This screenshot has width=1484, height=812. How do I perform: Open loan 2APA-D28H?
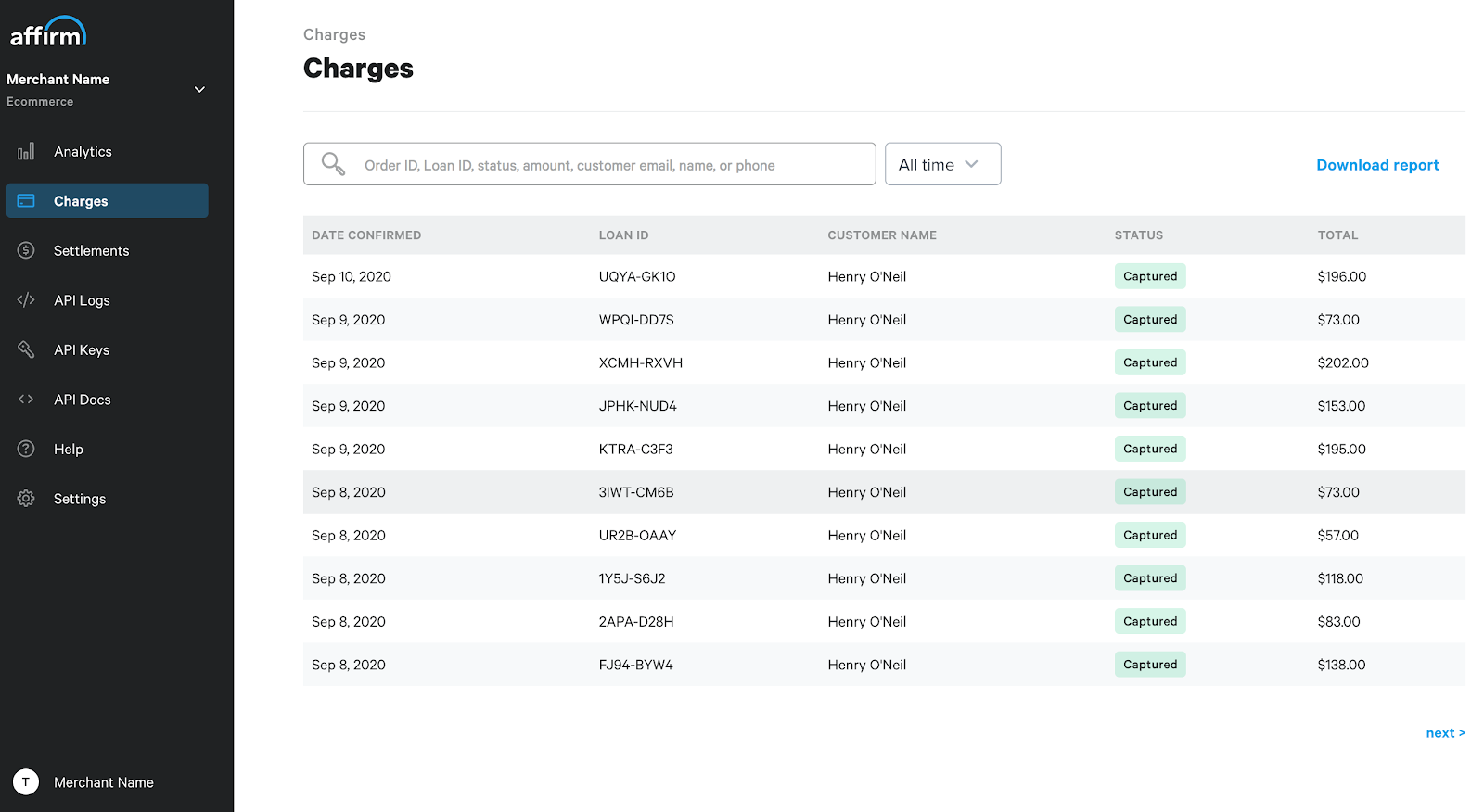636,621
